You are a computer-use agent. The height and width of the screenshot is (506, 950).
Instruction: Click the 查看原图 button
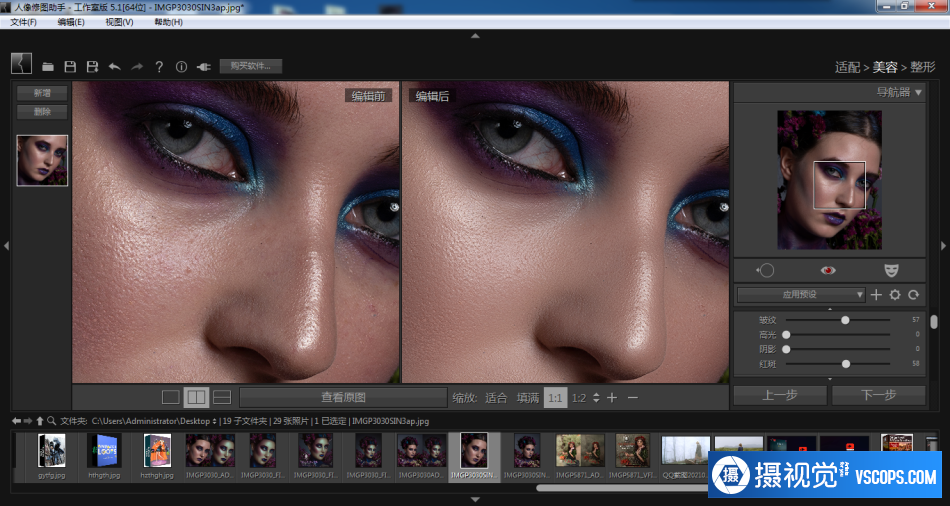click(x=344, y=398)
